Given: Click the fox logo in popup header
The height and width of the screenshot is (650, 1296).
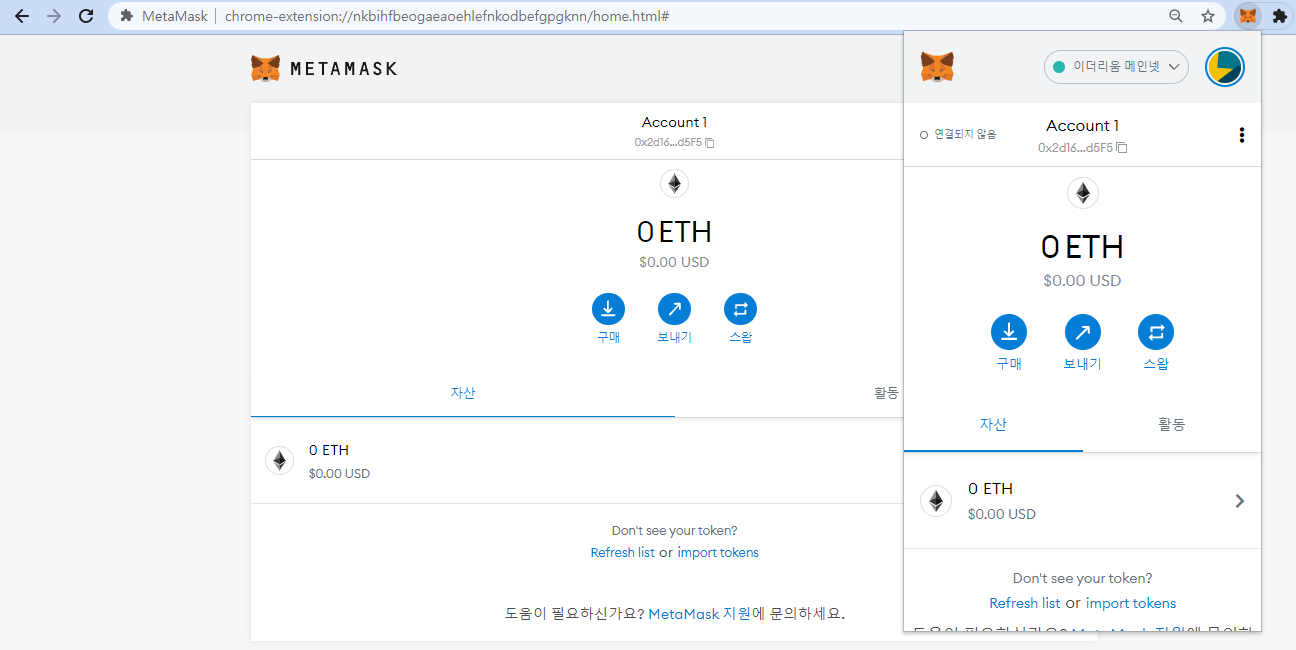Looking at the screenshot, I should point(937,67).
